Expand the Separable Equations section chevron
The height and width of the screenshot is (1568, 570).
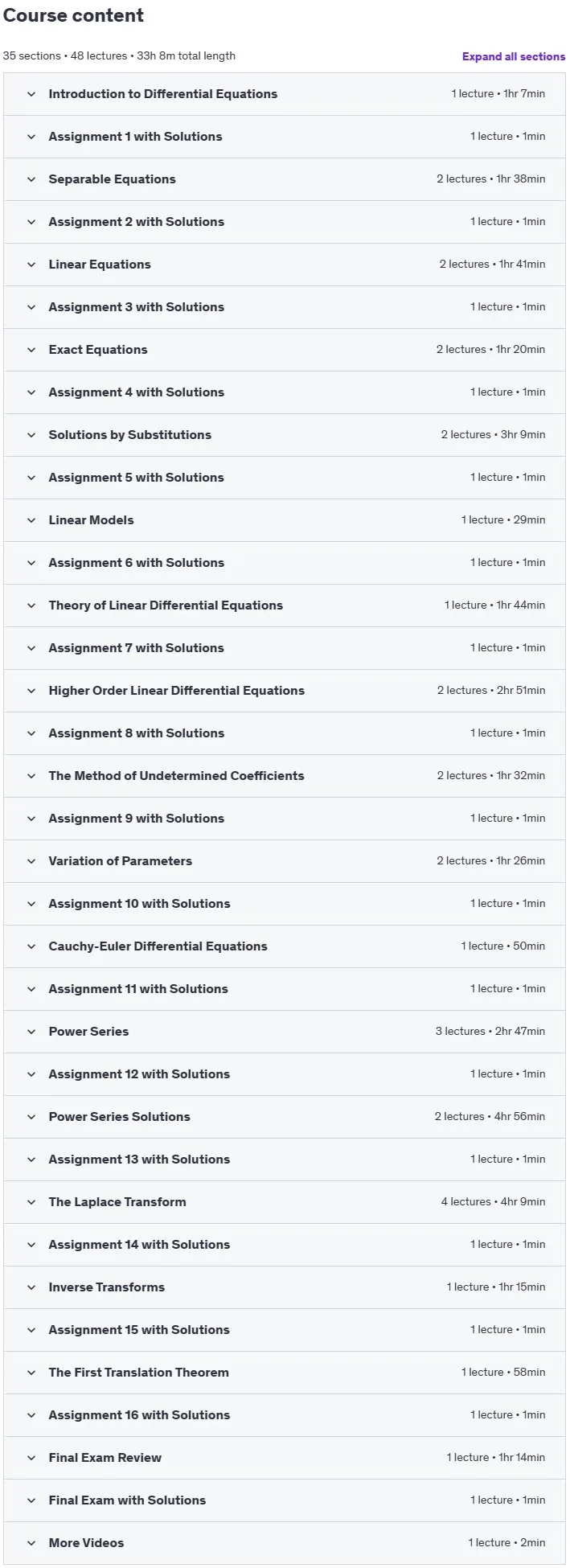[x=31, y=179]
